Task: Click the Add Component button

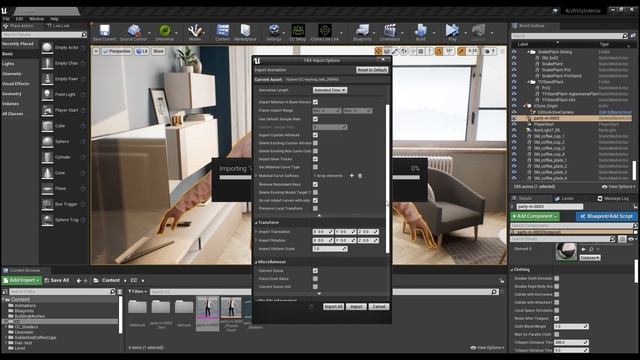Action: 535,216
